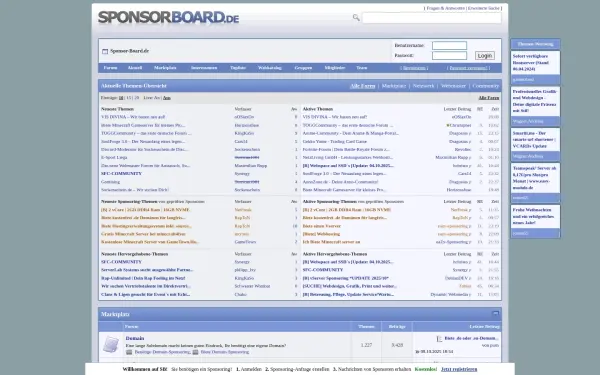
Task: Open the Webkatalog navigation item
Action: (270, 68)
